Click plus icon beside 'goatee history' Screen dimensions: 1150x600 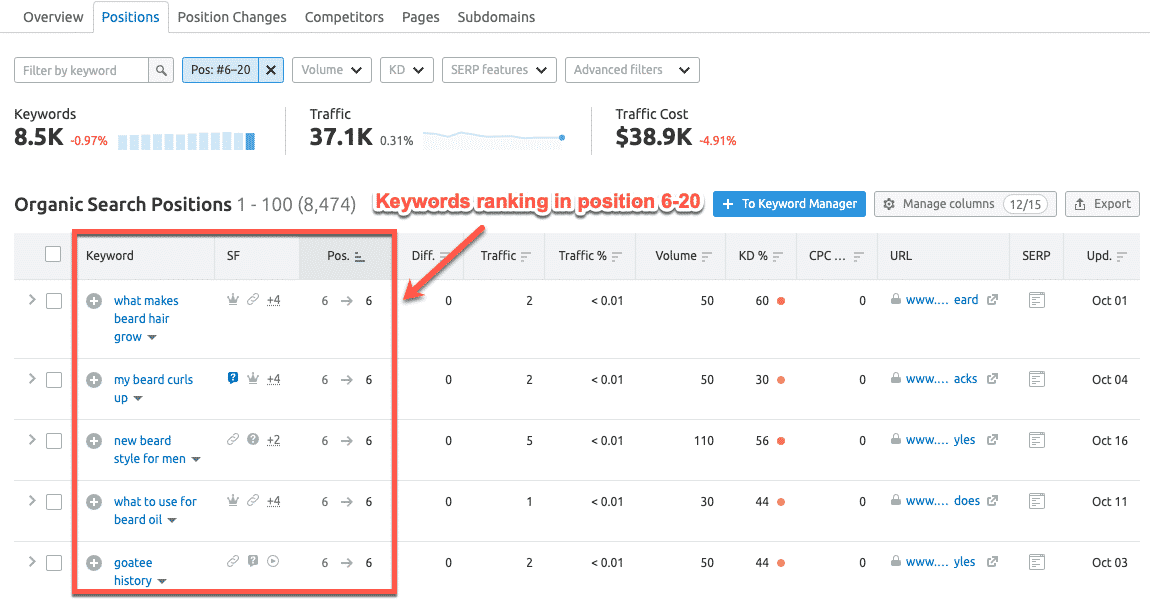click(x=94, y=562)
